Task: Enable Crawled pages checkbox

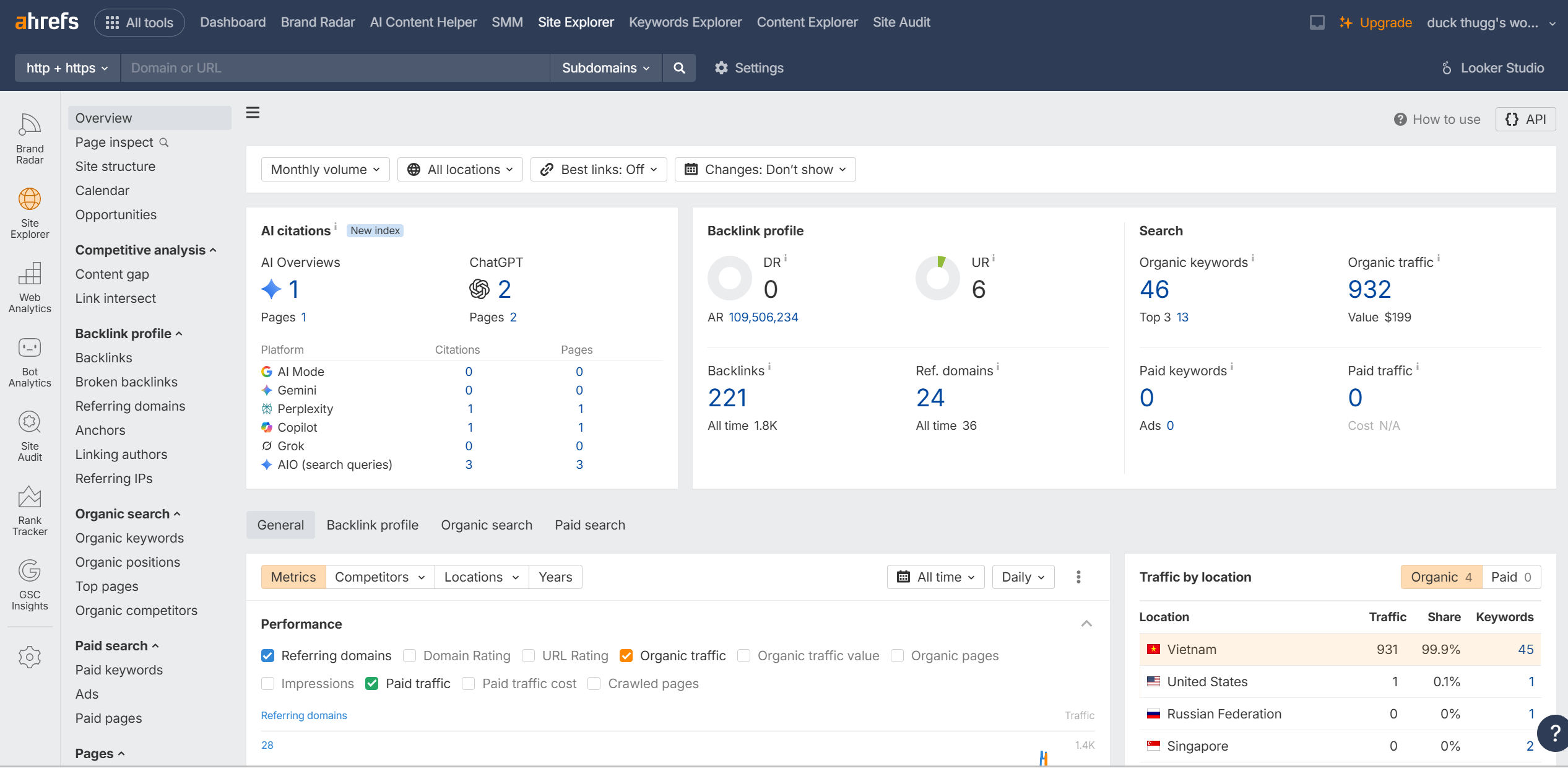Action: [x=594, y=683]
